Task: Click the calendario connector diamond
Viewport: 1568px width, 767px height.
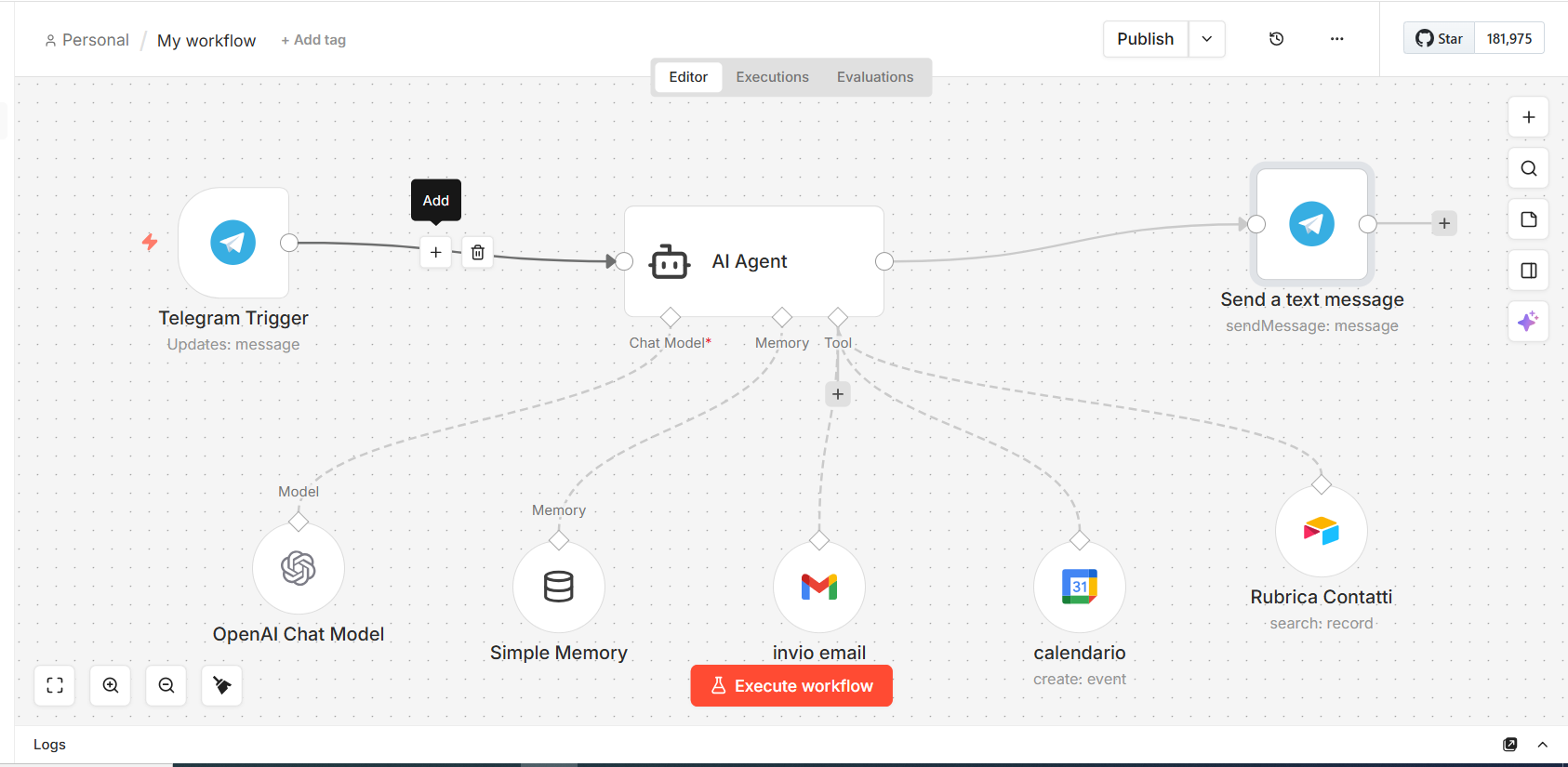Action: click(x=1080, y=540)
